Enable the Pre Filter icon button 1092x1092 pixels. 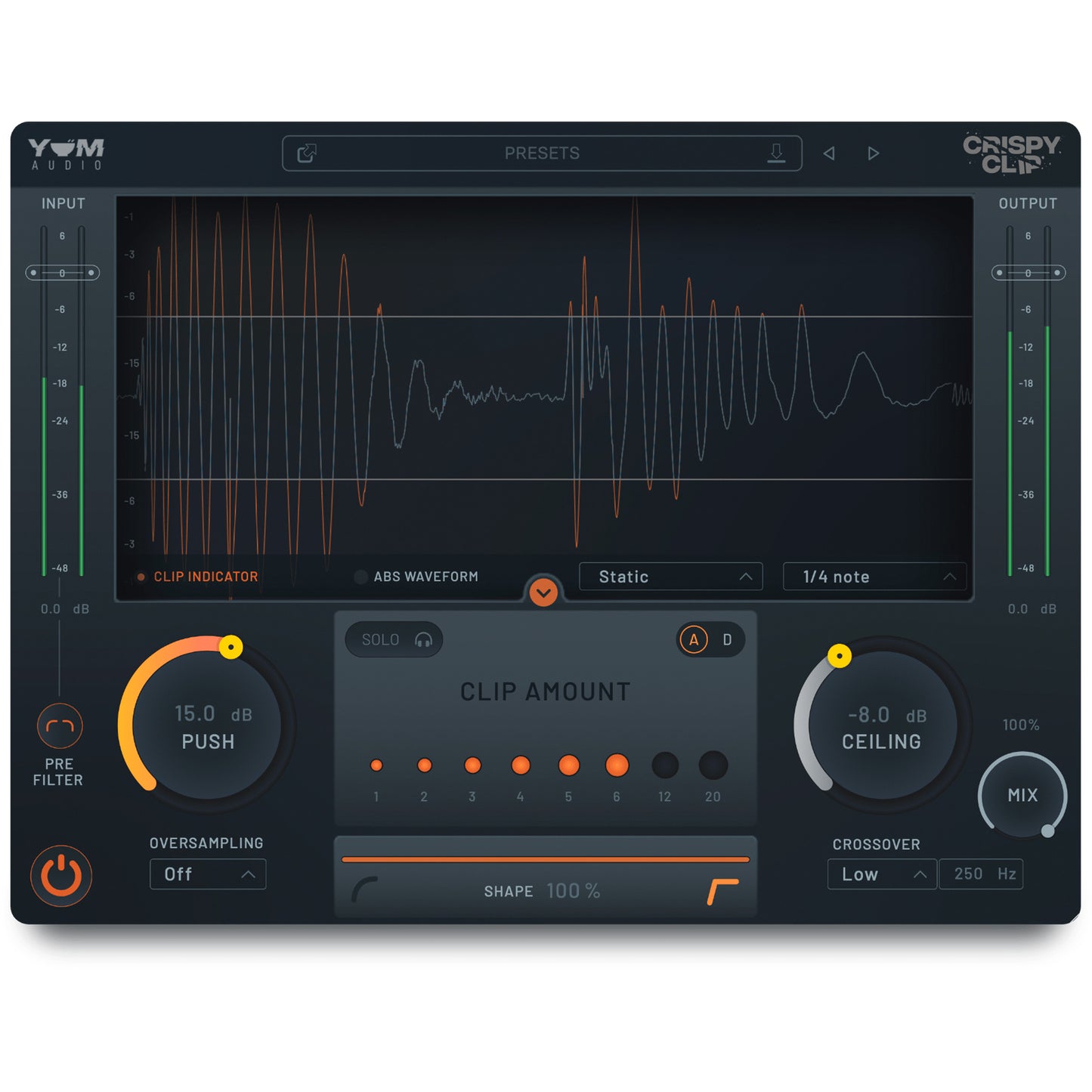(60, 726)
